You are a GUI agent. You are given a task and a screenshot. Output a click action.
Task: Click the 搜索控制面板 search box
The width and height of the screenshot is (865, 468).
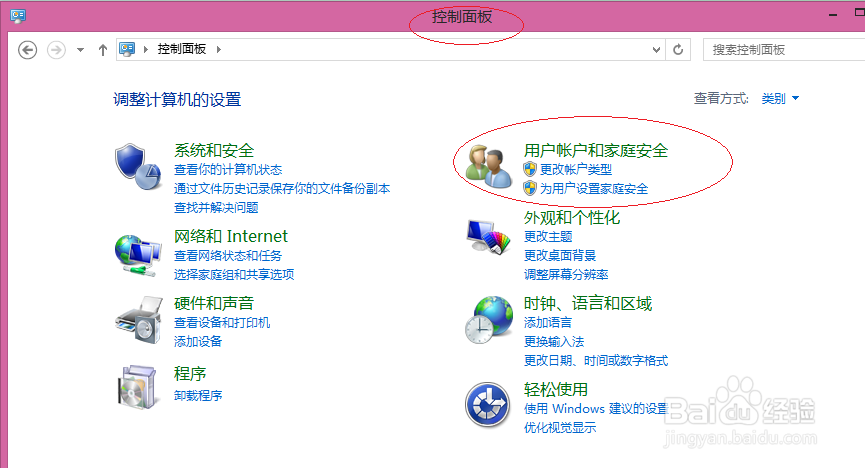[x=783, y=50]
